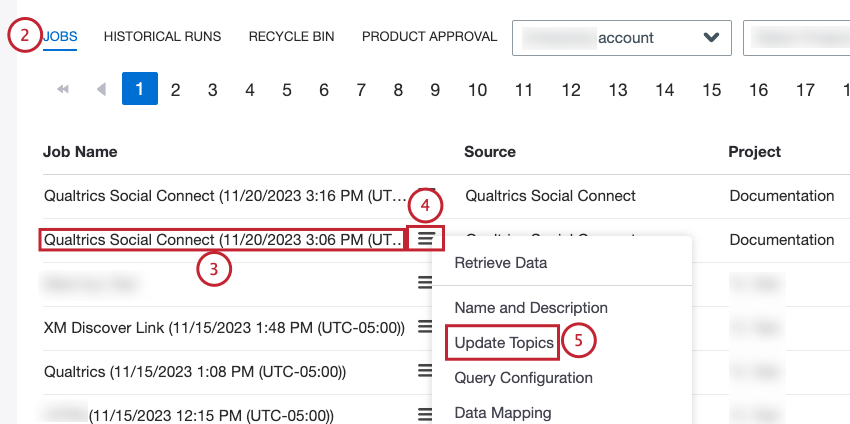
Task: Go to page 12
Action: click(x=571, y=89)
